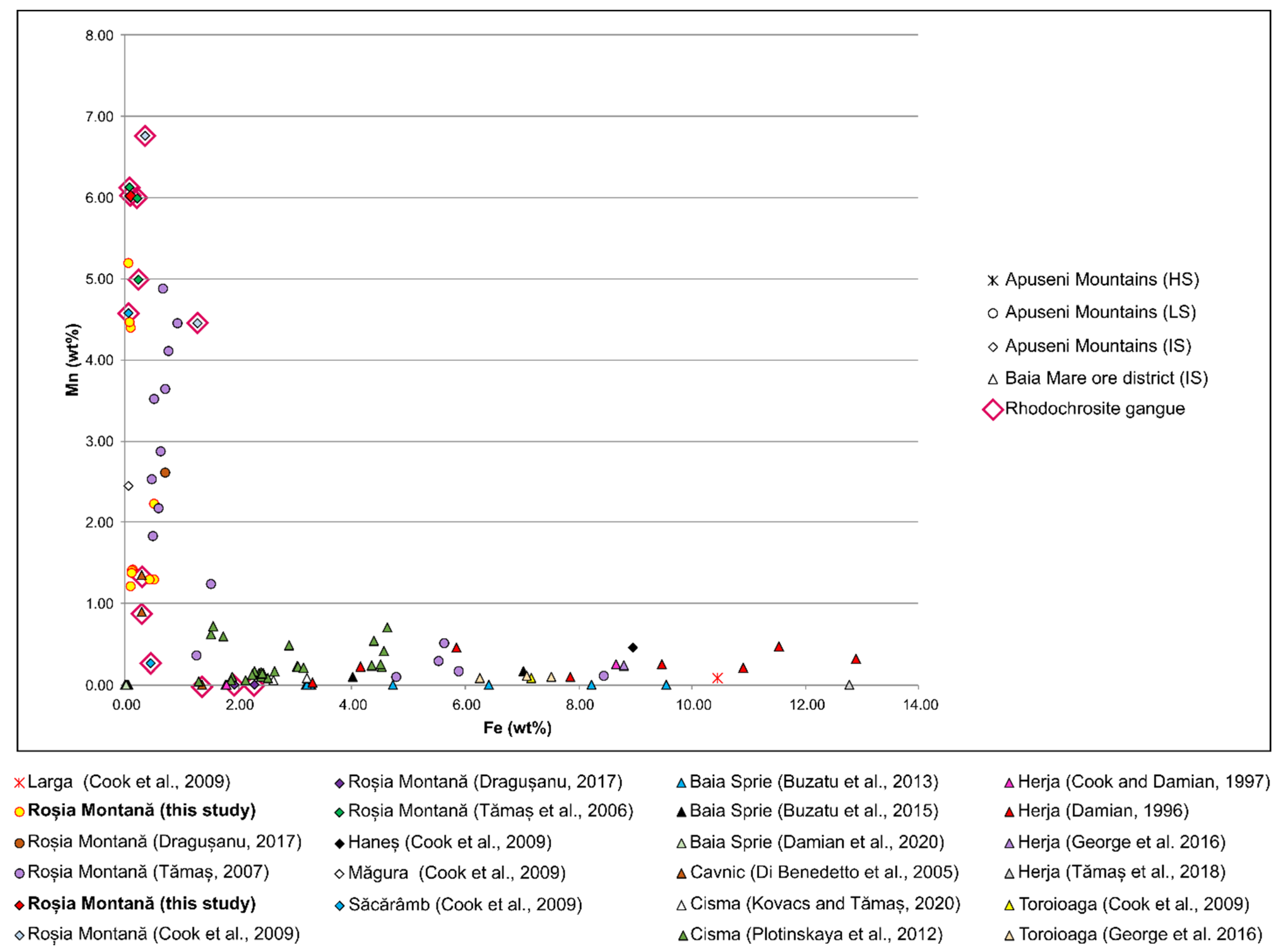Viewport: 1285px width, 952px height.
Task: Click green diamond for Roșia Montană (Tămaș 2006)
Action: point(340,813)
